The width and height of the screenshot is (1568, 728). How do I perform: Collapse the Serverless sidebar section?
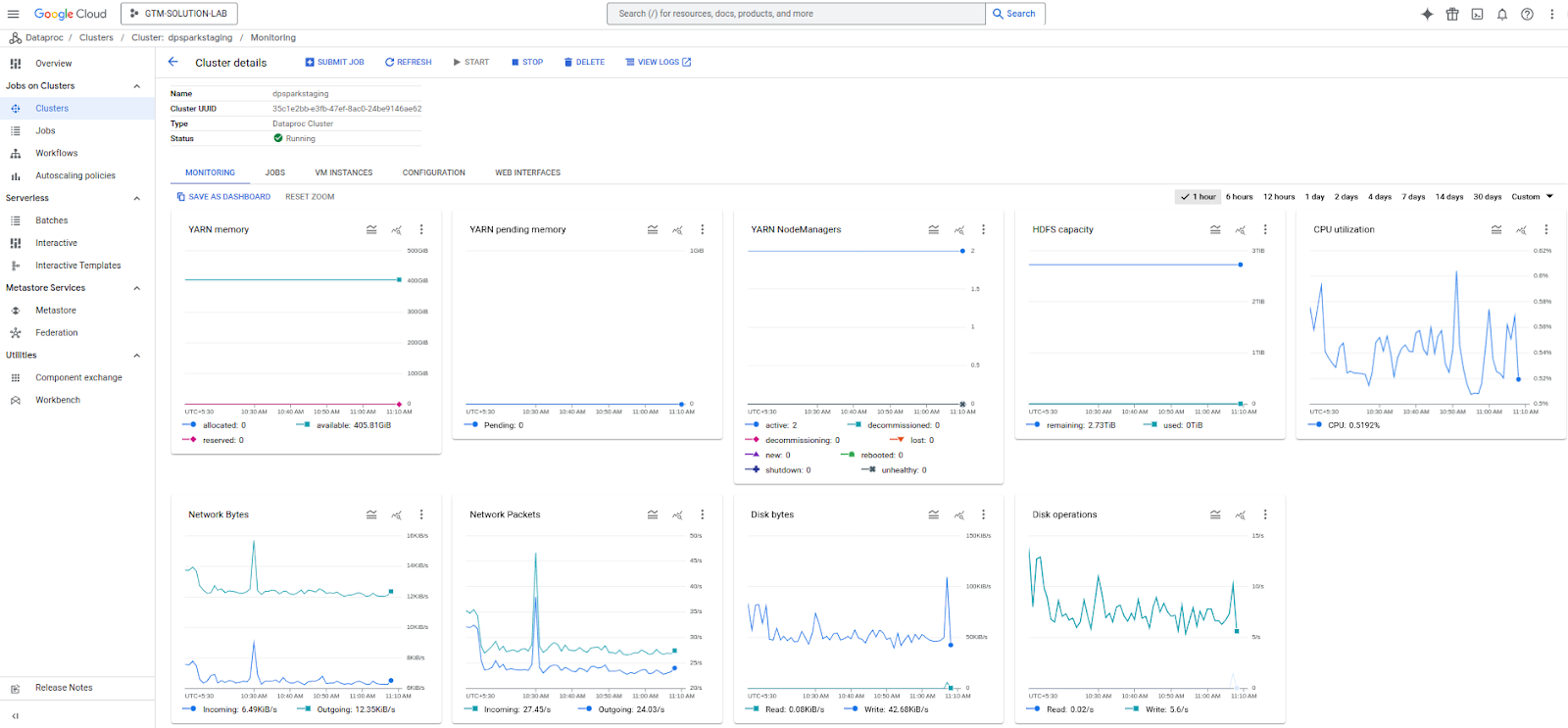pyautogui.click(x=137, y=199)
